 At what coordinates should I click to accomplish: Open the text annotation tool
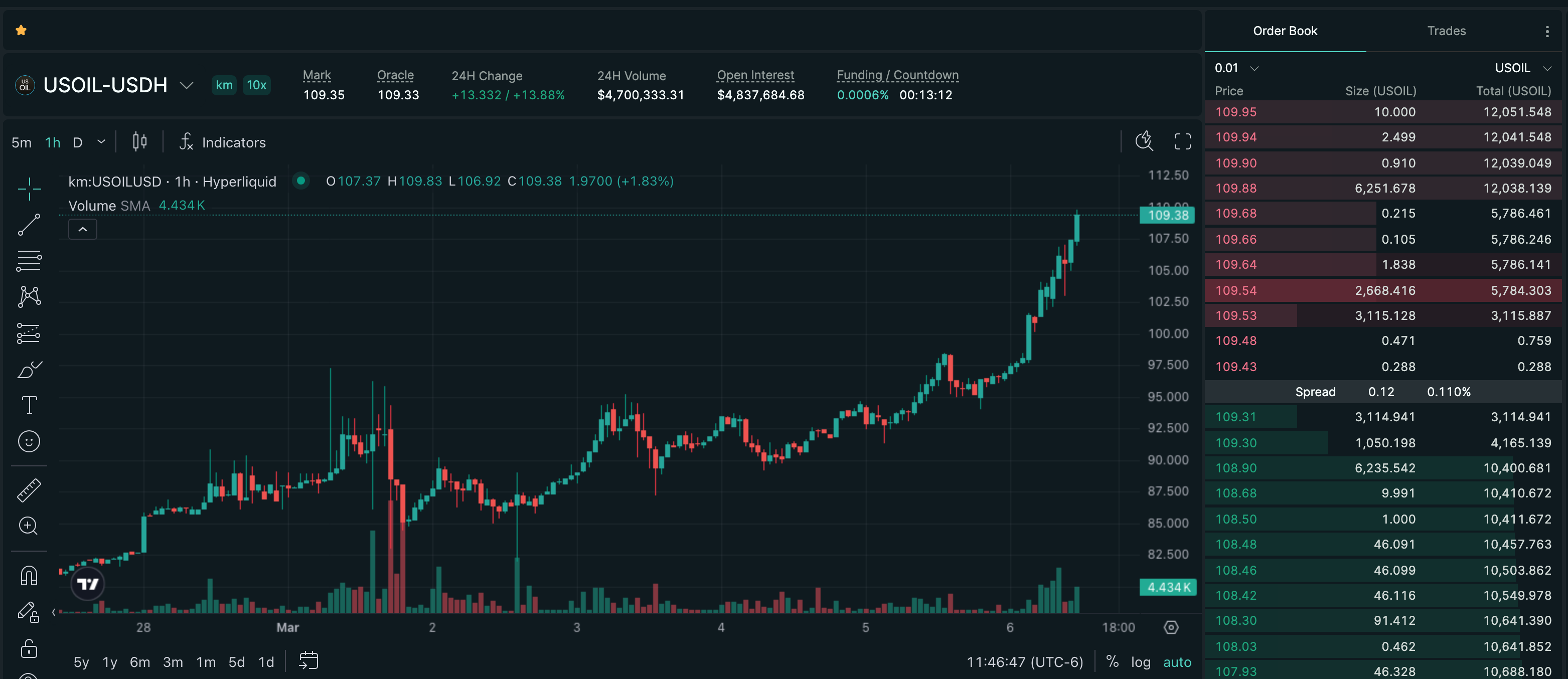click(29, 405)
